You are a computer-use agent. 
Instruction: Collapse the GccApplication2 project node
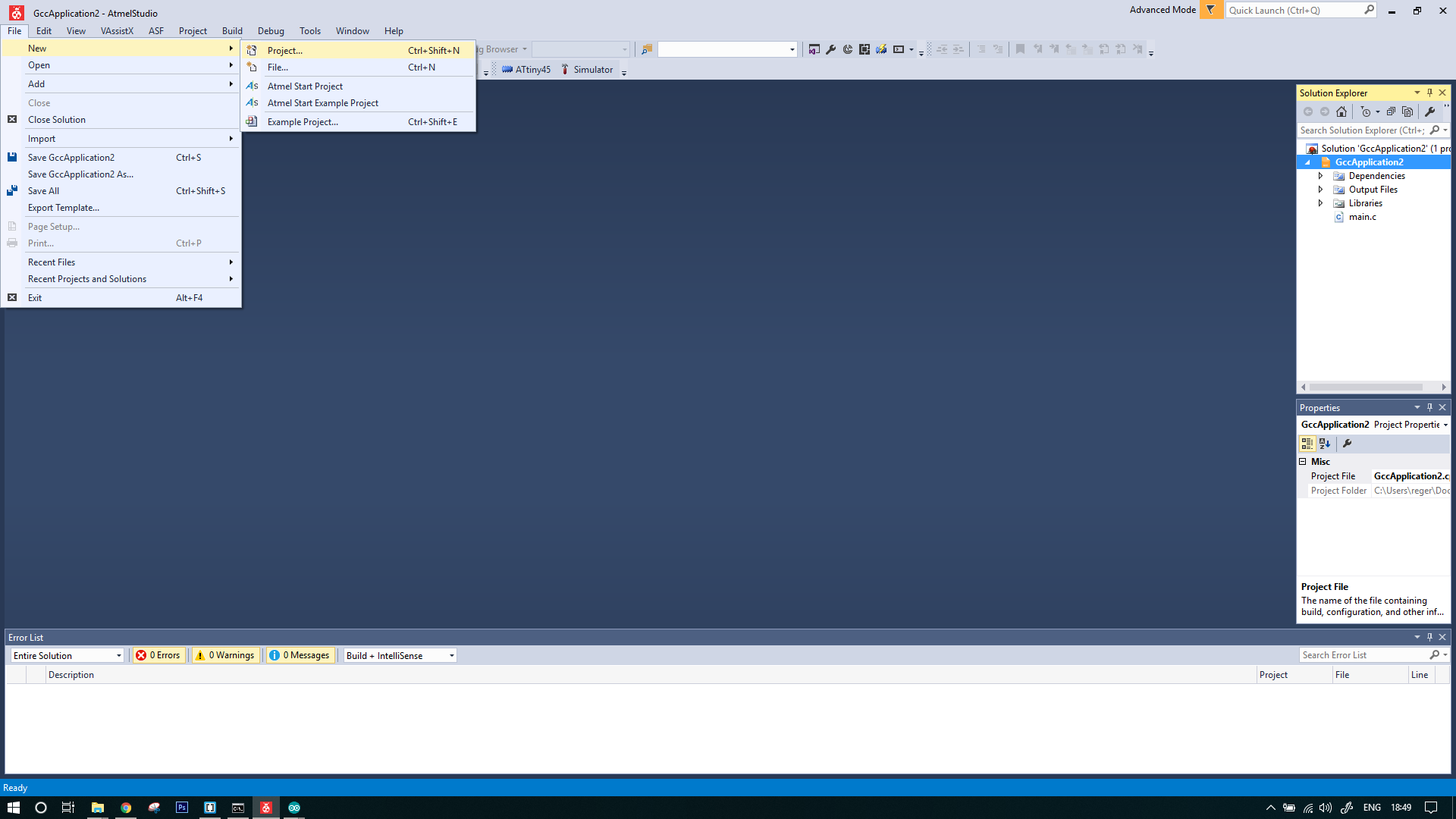(1307, 162)
